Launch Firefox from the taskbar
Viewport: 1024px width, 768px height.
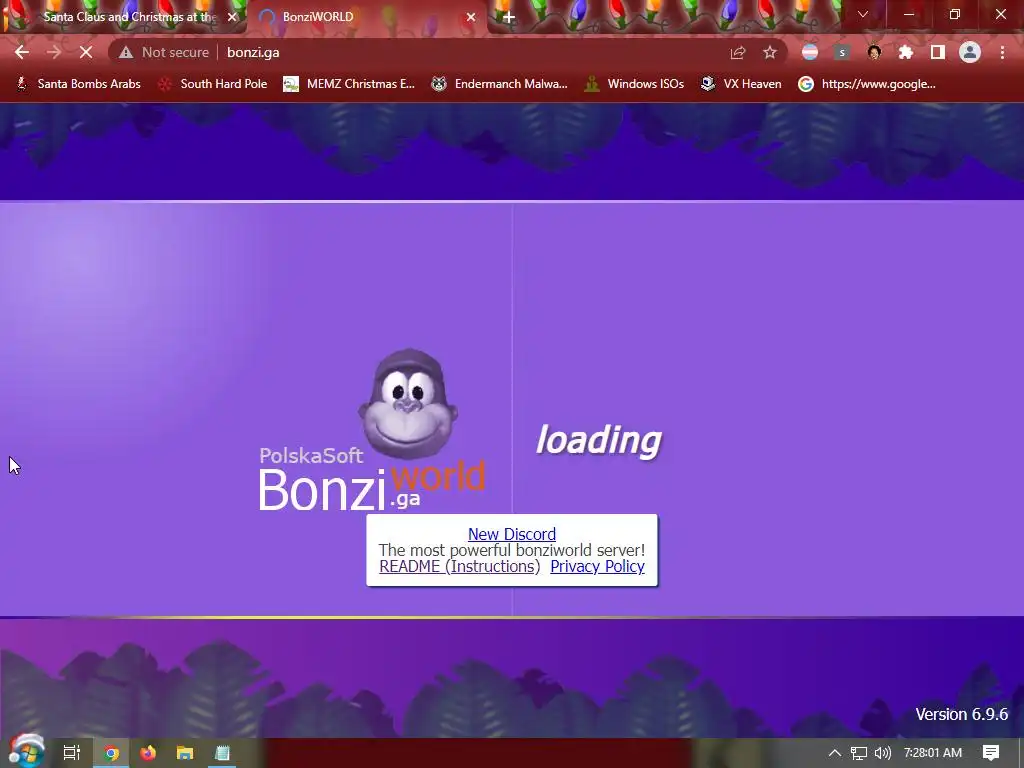pos(148,753)
